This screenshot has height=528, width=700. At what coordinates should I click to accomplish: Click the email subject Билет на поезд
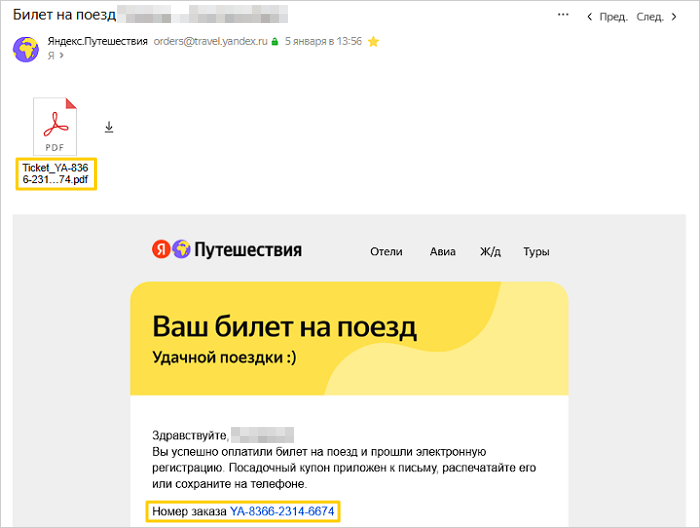64,15
